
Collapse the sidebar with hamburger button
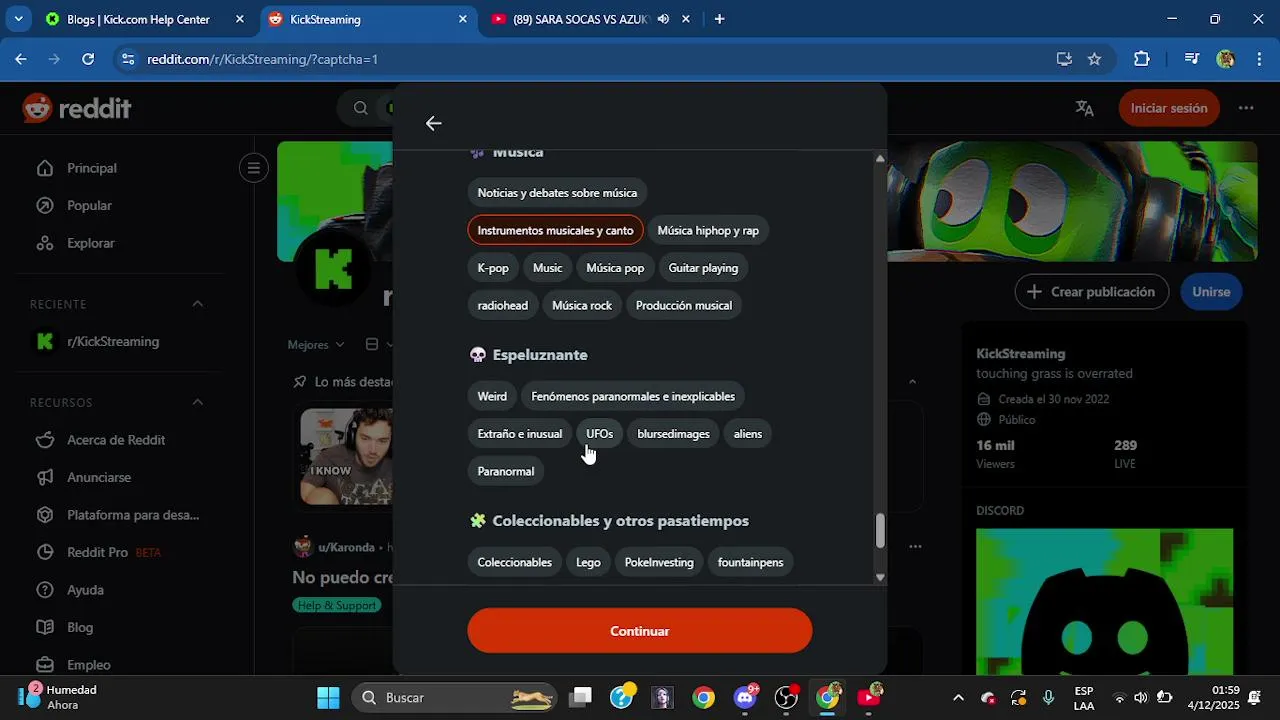254,168
